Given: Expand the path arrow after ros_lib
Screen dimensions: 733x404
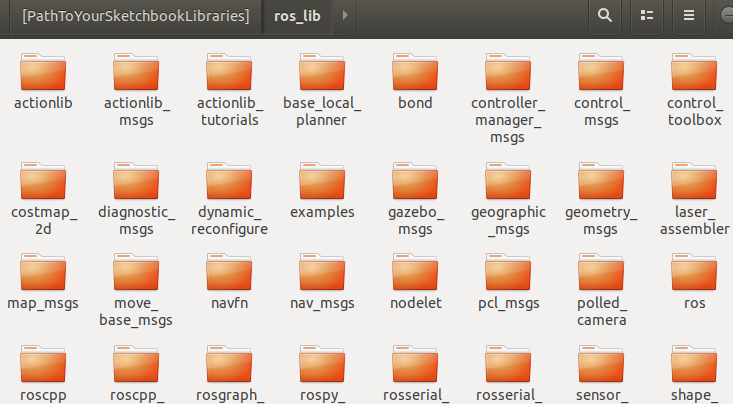Looking at the screenshot, I should 345,15.
